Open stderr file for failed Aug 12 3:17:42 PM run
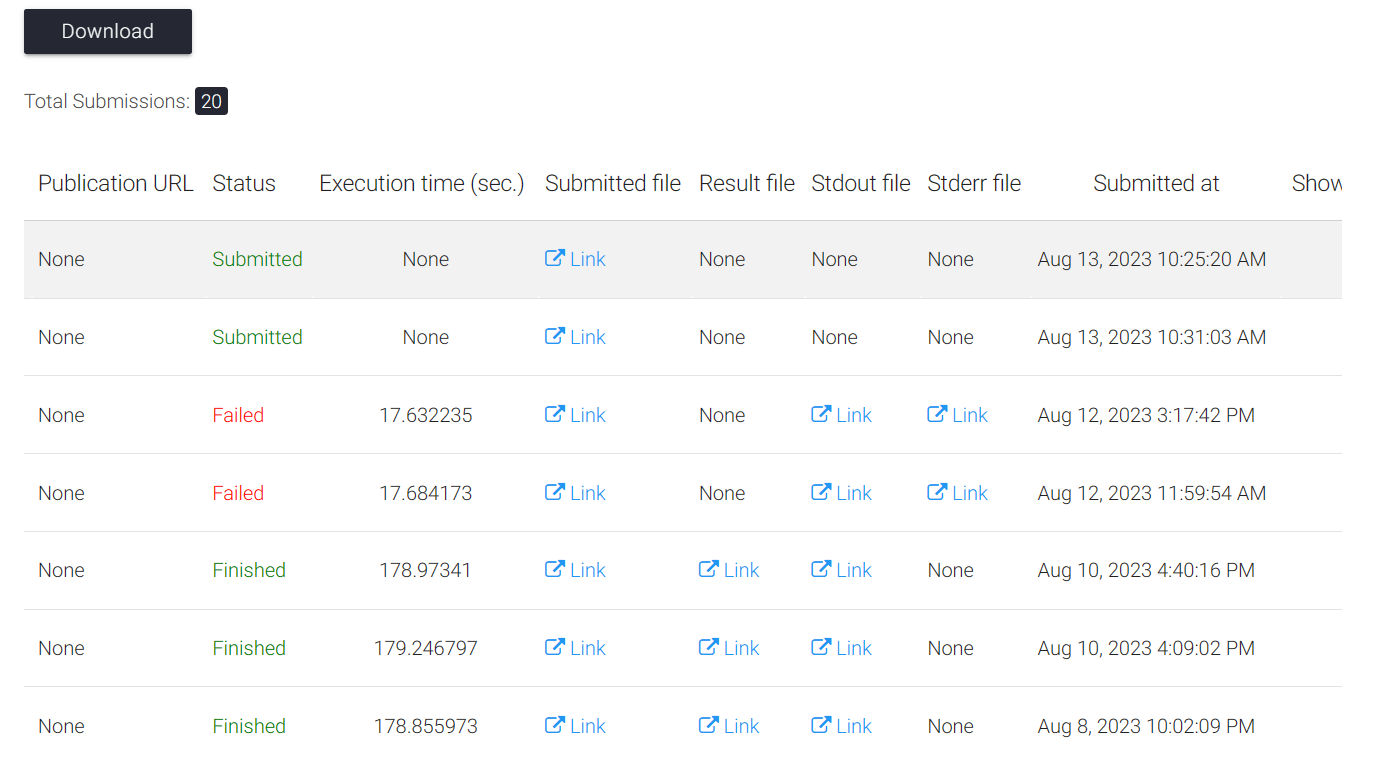1383x762 pixels. click(957, 414)
